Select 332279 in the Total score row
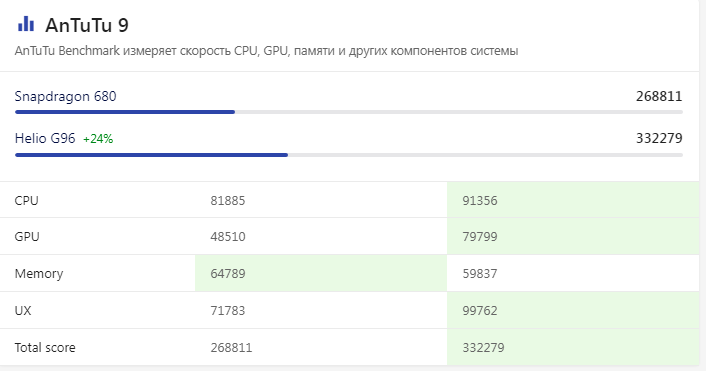Screen dimensions: 706x371 point(484,348)
